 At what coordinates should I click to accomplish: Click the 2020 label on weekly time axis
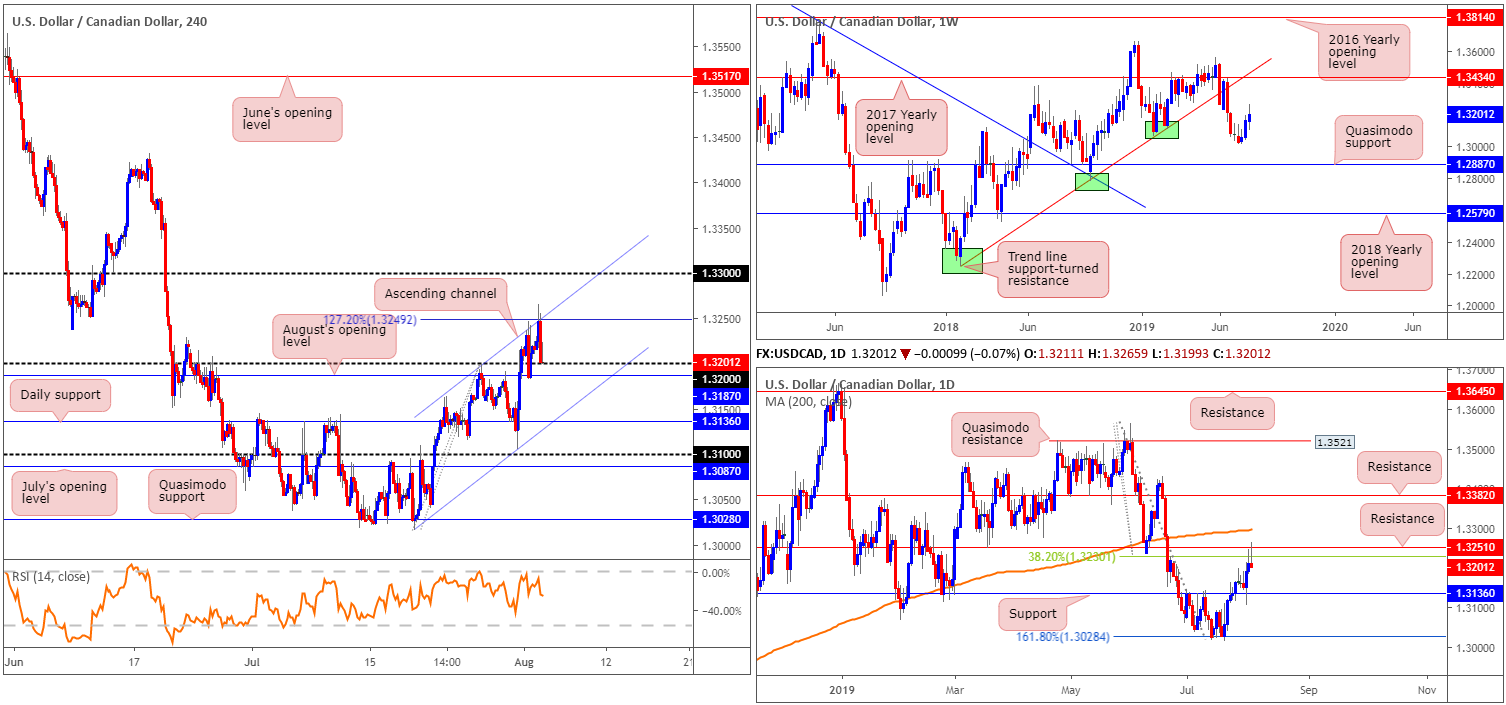pyautogui.click(x=1335, y=326)
